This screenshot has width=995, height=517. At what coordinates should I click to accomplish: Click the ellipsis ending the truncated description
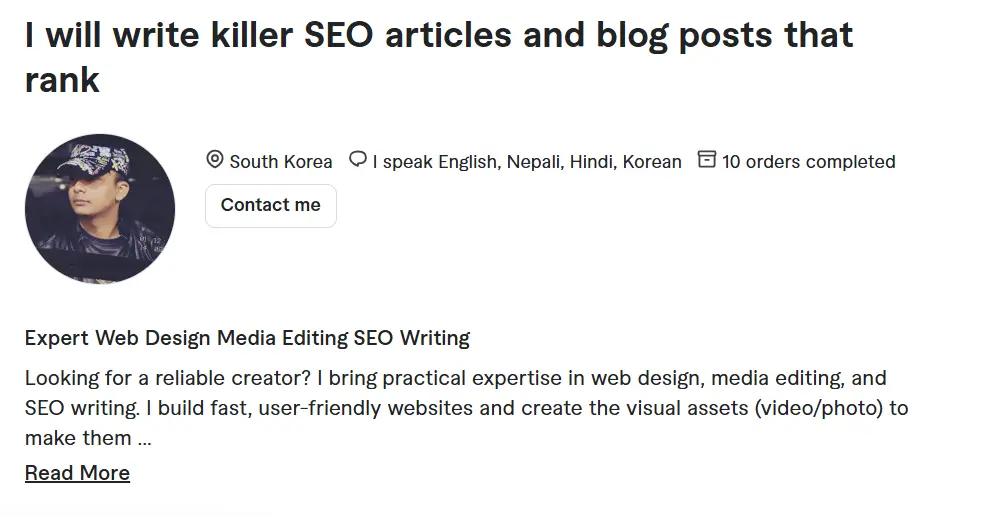(x=144, y=438)
